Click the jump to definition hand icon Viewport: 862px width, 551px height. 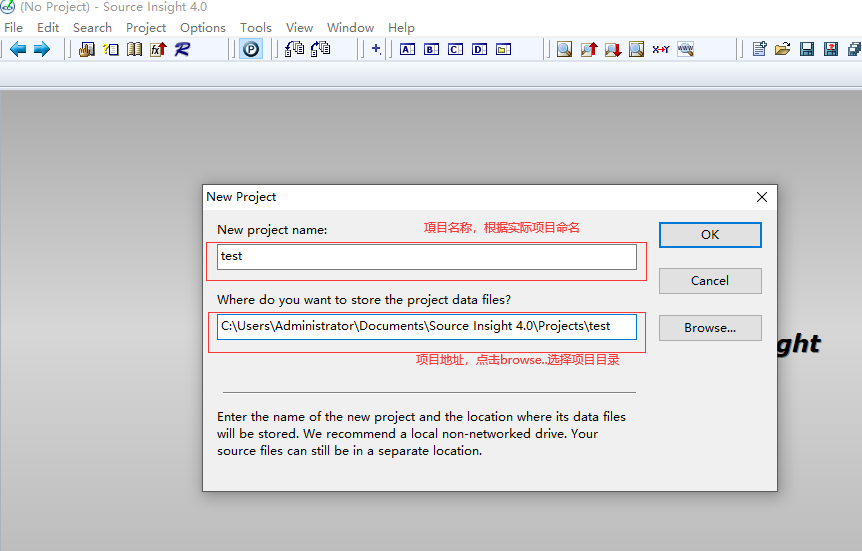click(86, 49)
